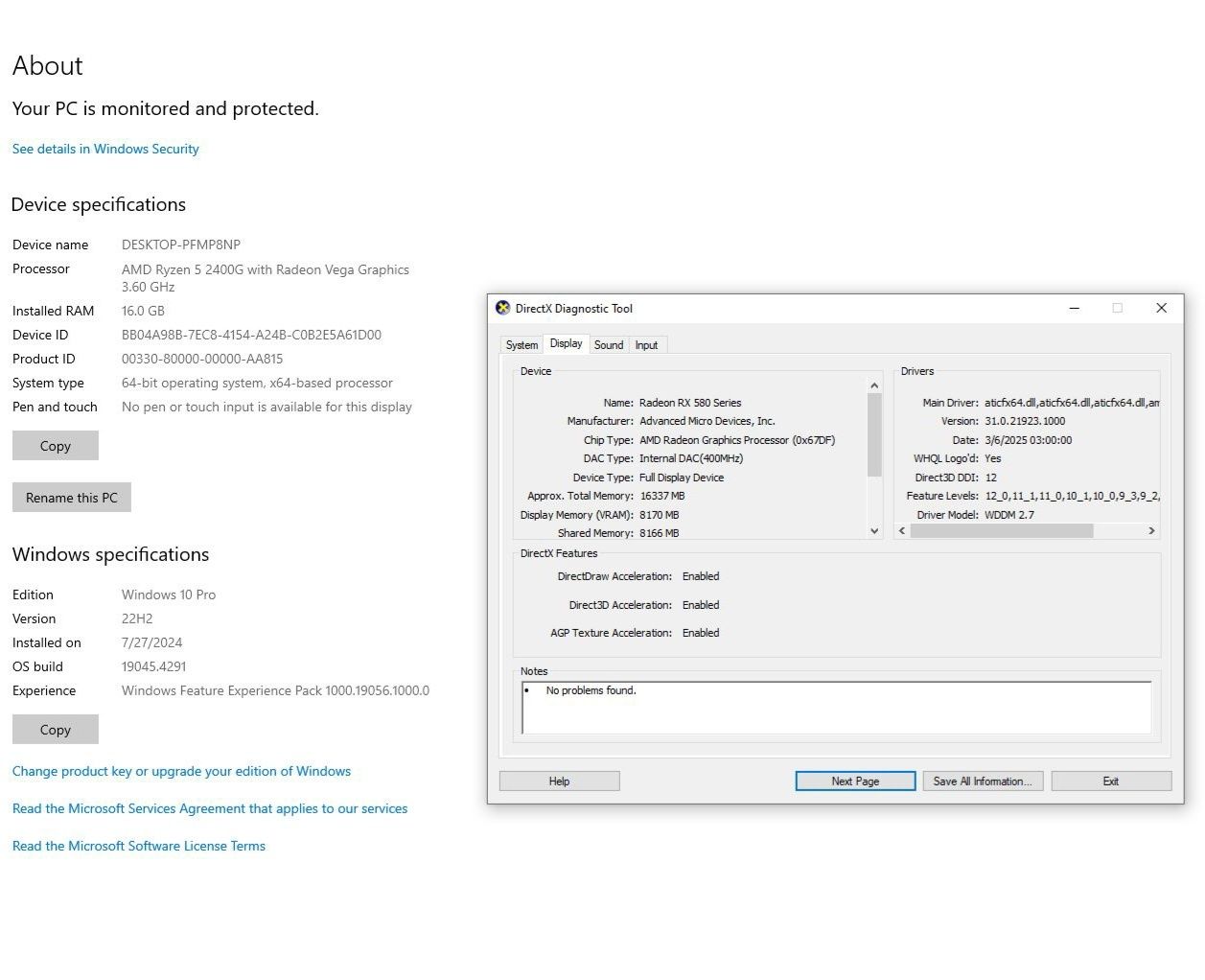Copy the device specifications
The width and height of the screenshot is (1205, 980).
coord(56,446)
